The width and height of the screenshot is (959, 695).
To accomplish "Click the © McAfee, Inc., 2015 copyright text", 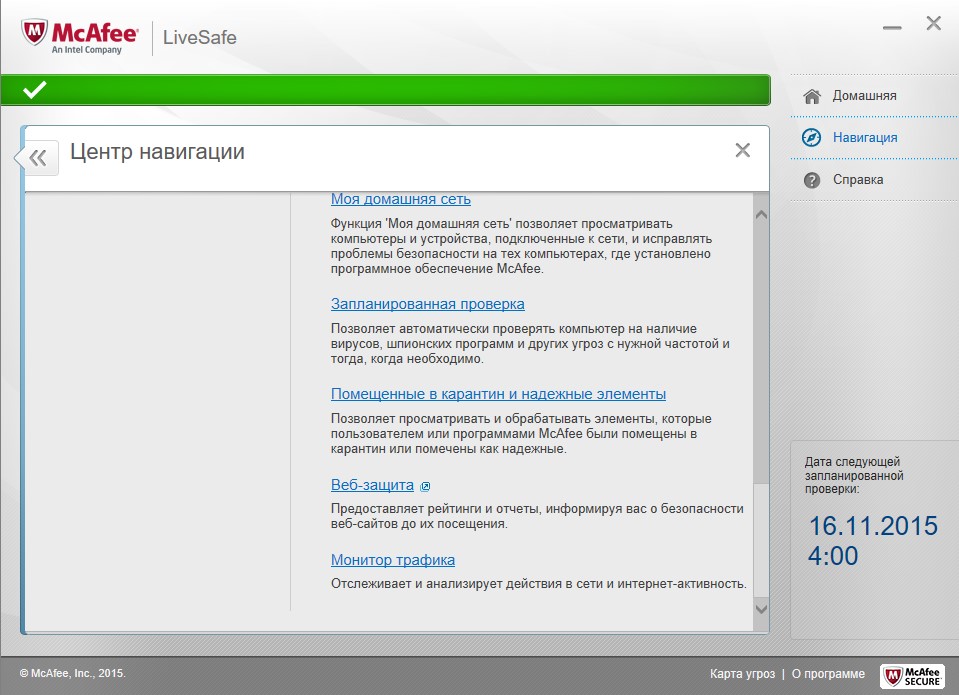I will coord(72,673).
